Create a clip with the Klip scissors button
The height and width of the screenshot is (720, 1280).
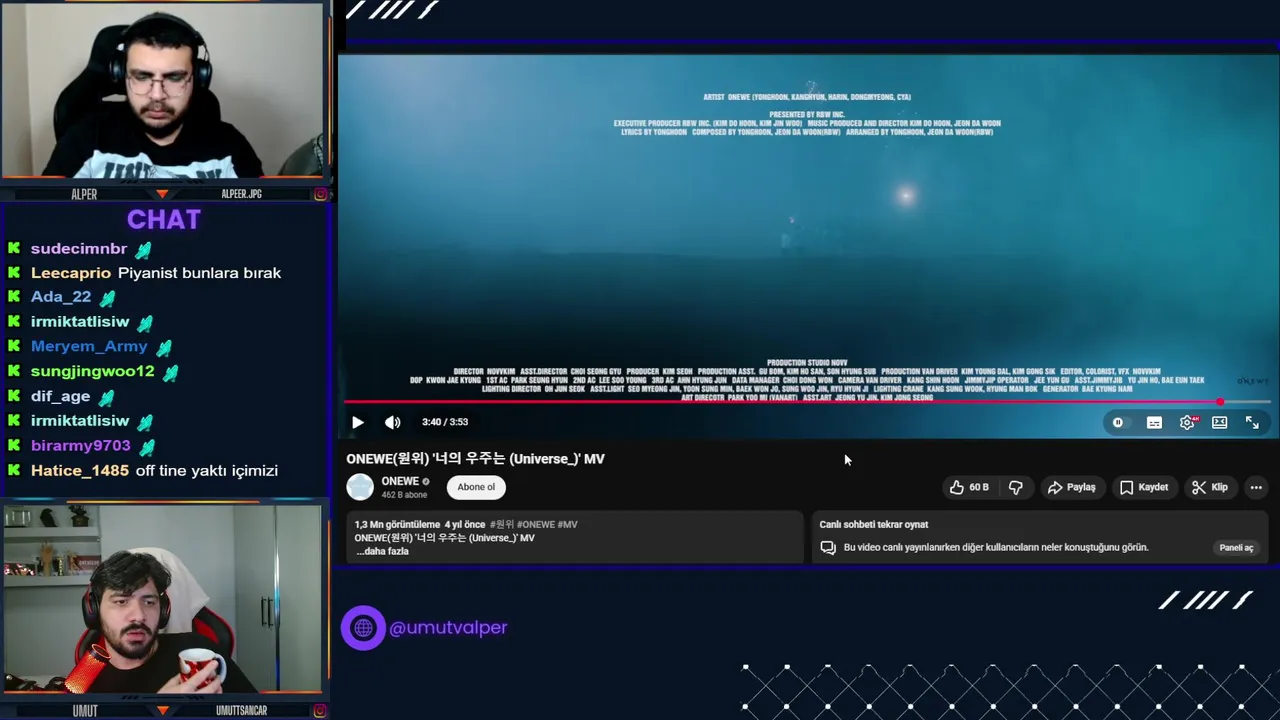click(1210, 487)
